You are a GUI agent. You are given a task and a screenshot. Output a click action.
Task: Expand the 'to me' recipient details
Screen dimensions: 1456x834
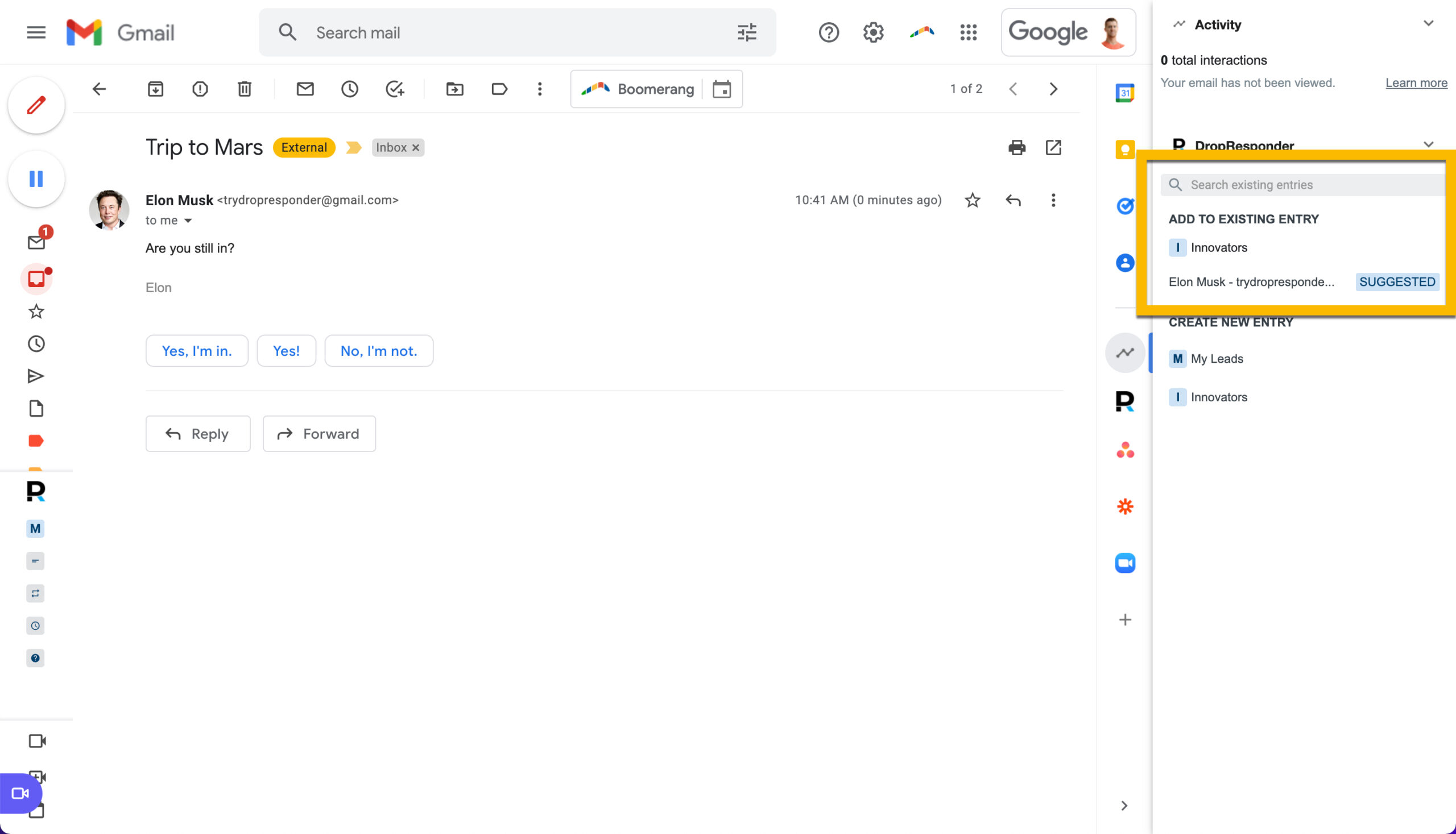click(x=188, y=221)
